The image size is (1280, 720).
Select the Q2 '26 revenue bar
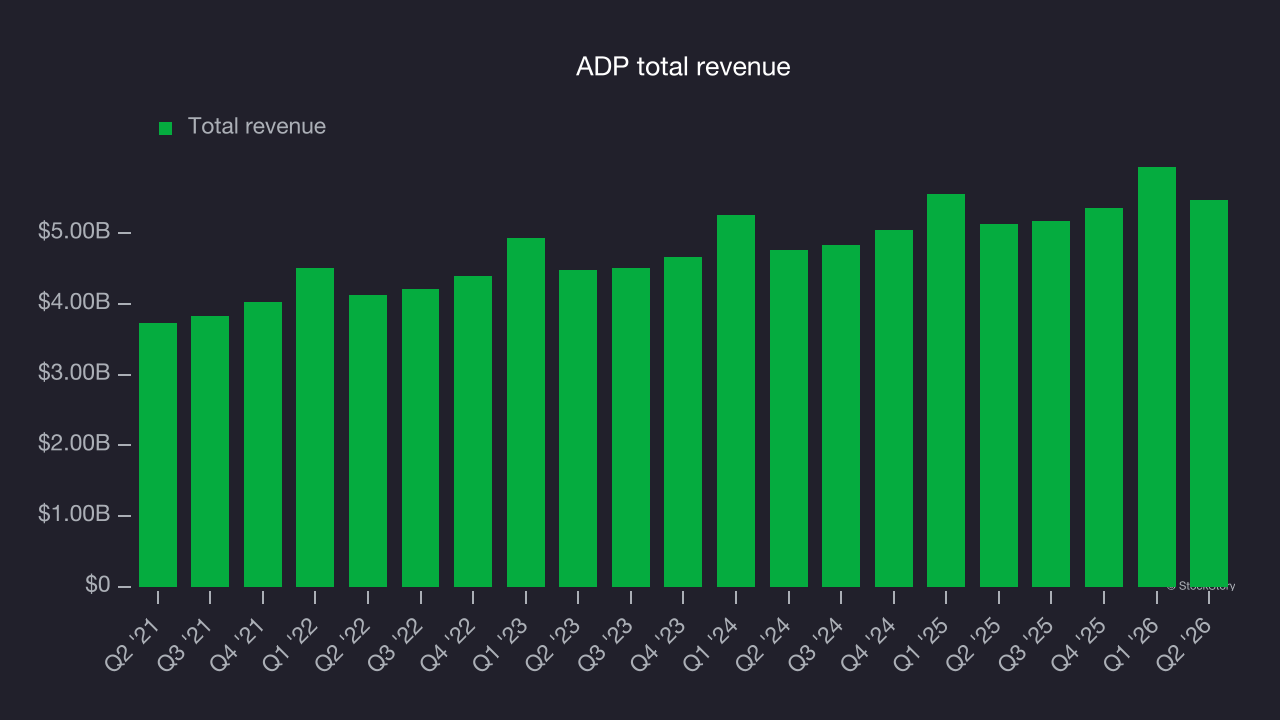coord(1209,393)
